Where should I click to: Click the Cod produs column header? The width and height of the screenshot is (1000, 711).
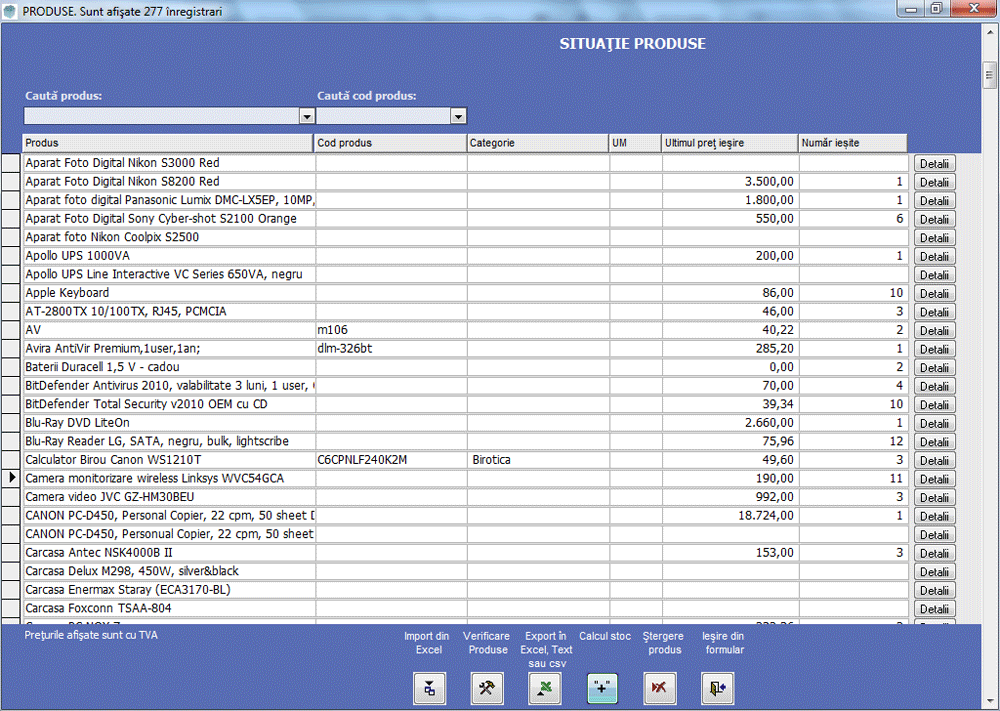[390, 143]
